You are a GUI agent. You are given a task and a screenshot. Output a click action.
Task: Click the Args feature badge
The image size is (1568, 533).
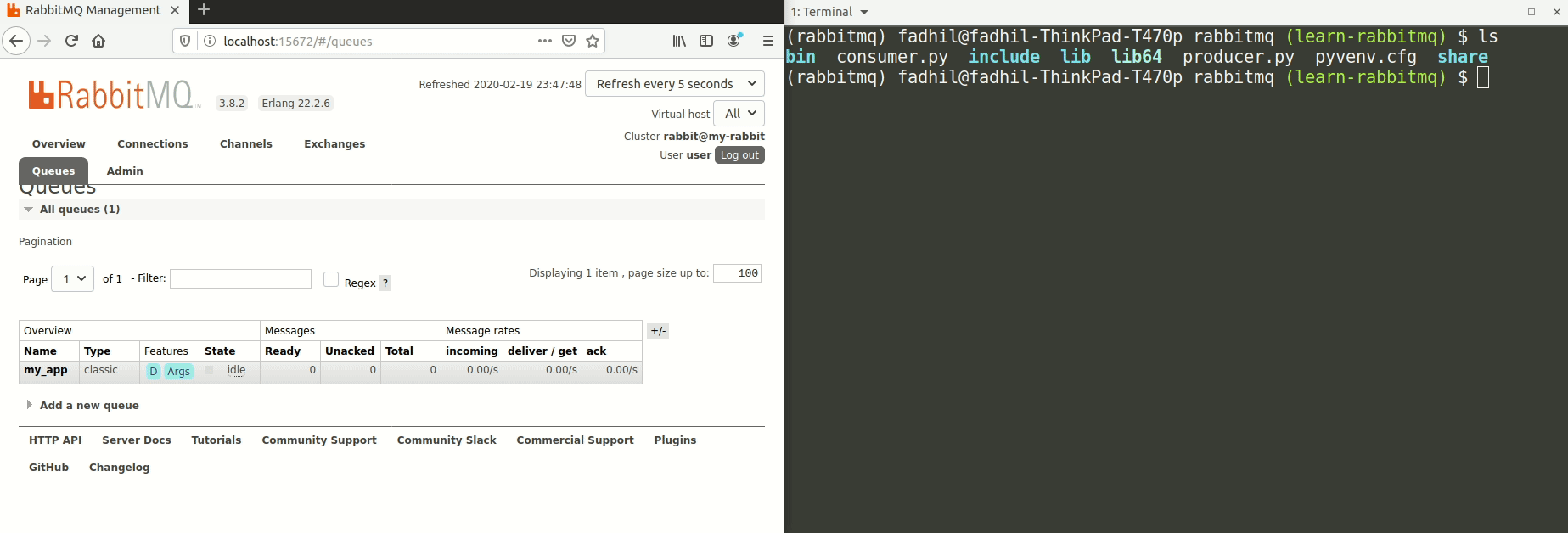pos(178,371)
